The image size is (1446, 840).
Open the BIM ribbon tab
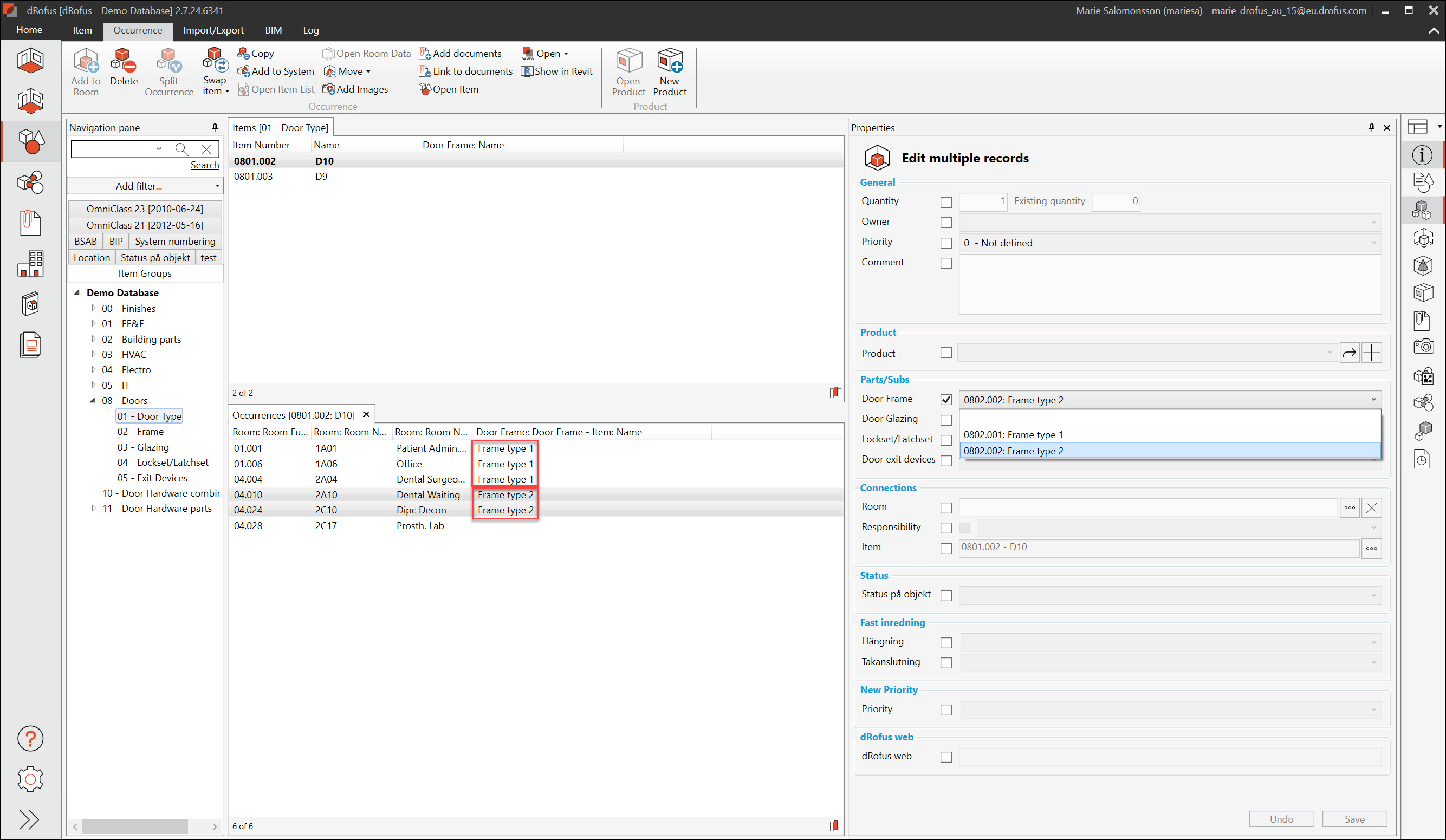tap(273, 30)
